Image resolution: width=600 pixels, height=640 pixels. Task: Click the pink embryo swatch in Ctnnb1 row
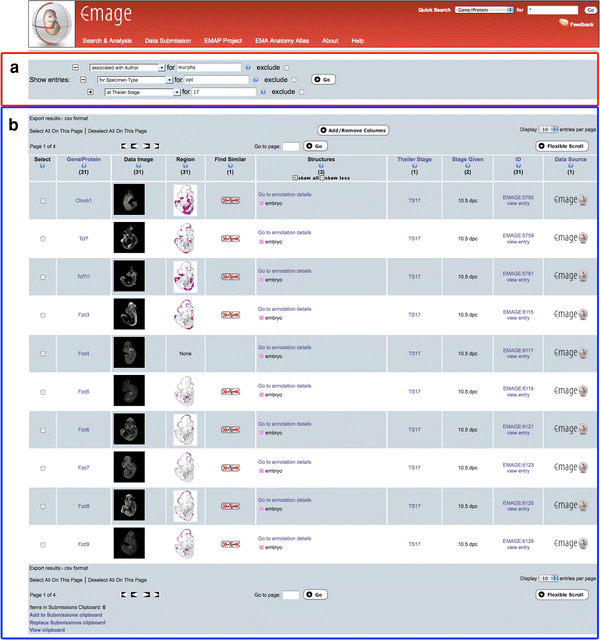(261, 203)
